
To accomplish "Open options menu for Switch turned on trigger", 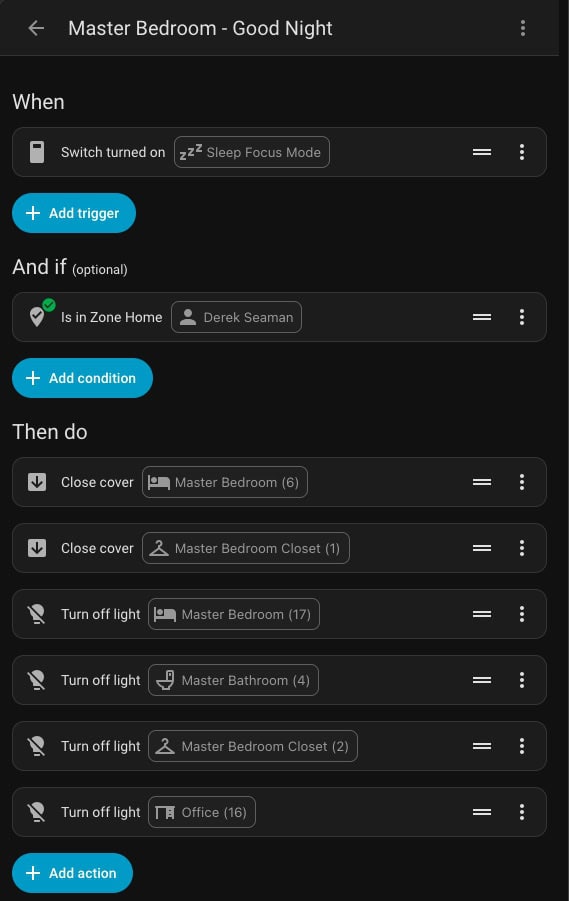I will coord(522,152).
